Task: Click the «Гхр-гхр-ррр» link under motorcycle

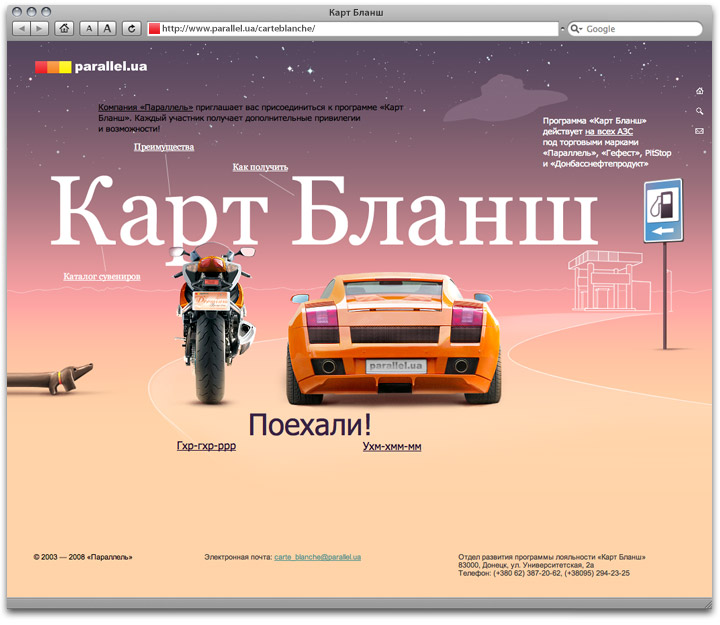Action: pyautogui.click(x=206, y=446)
